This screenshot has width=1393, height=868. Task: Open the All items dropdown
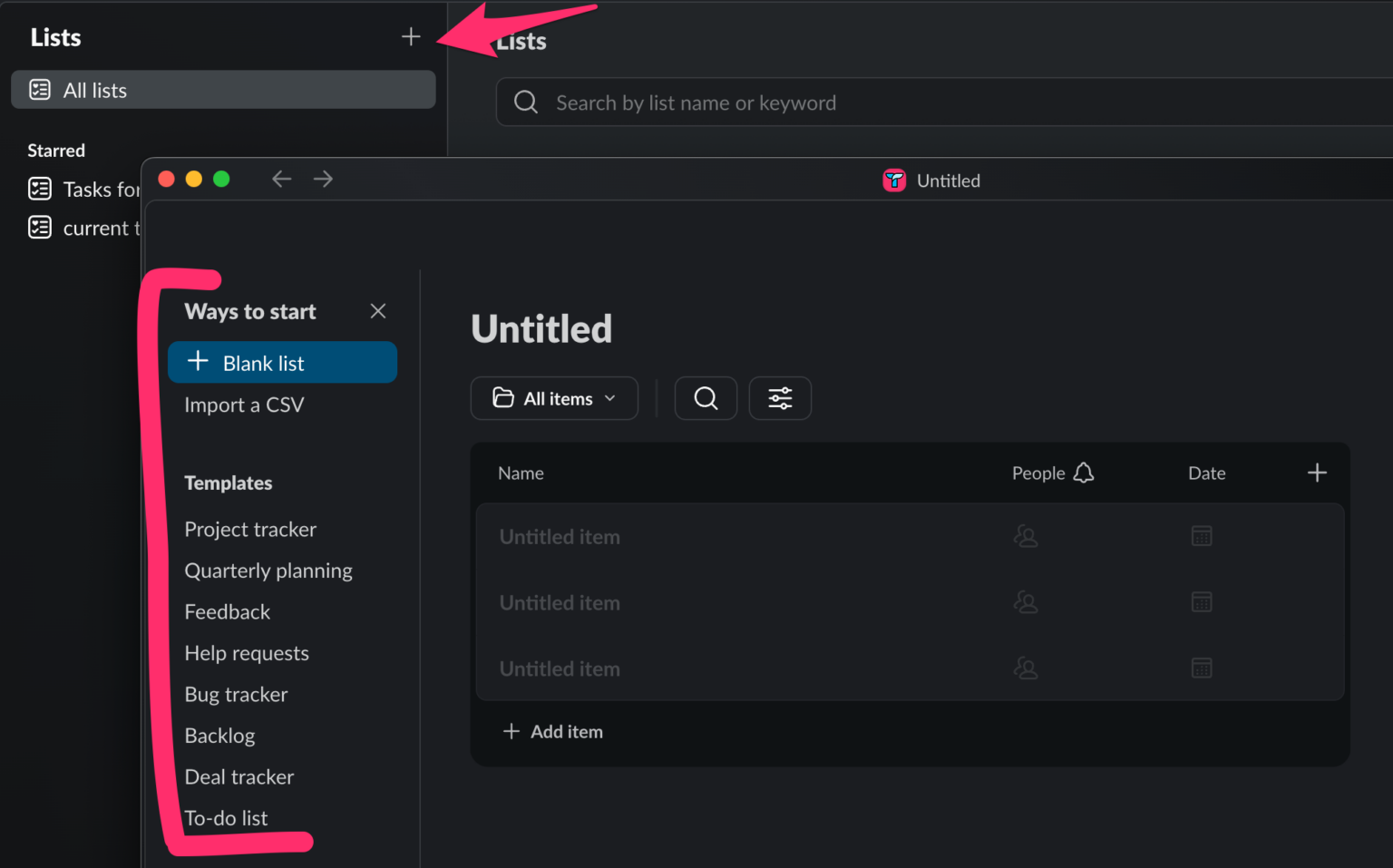[x=554, y=398]
